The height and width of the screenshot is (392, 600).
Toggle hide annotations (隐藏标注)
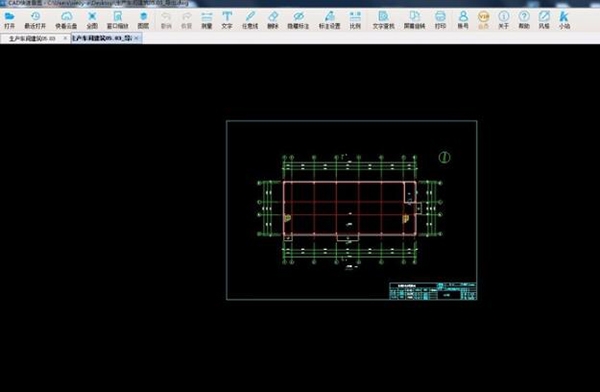tap(298, 20)
